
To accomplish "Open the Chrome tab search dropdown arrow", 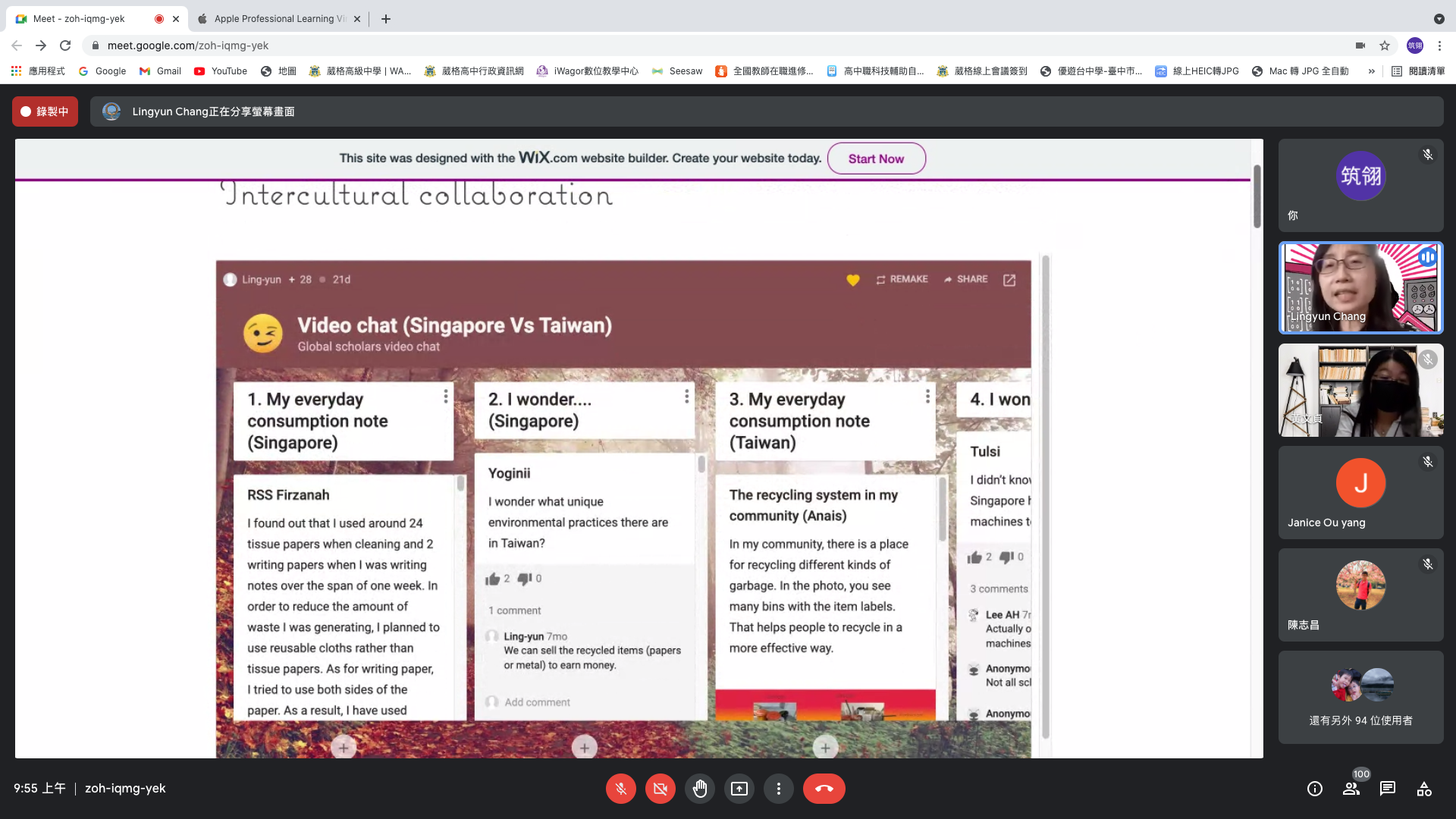I will (x=1439, y=19).
